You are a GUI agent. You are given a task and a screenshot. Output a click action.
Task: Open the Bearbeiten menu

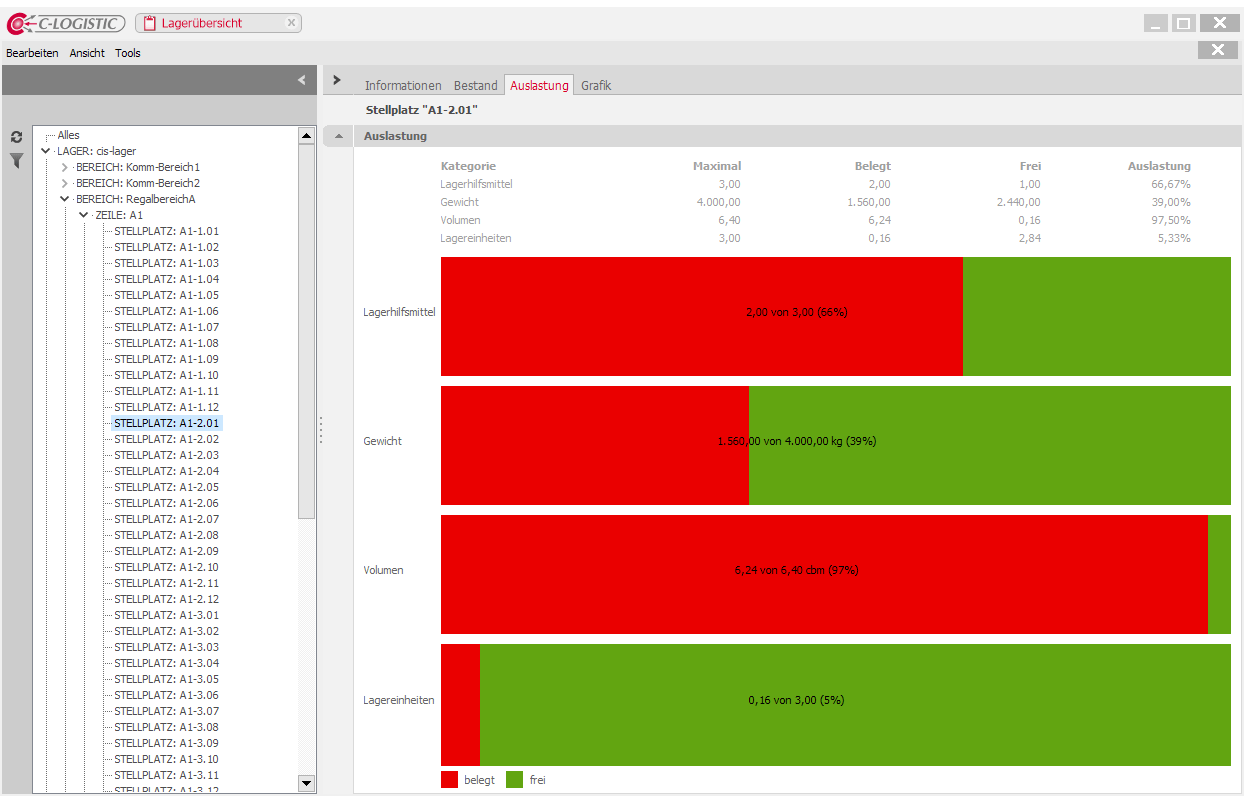point(32,53)
